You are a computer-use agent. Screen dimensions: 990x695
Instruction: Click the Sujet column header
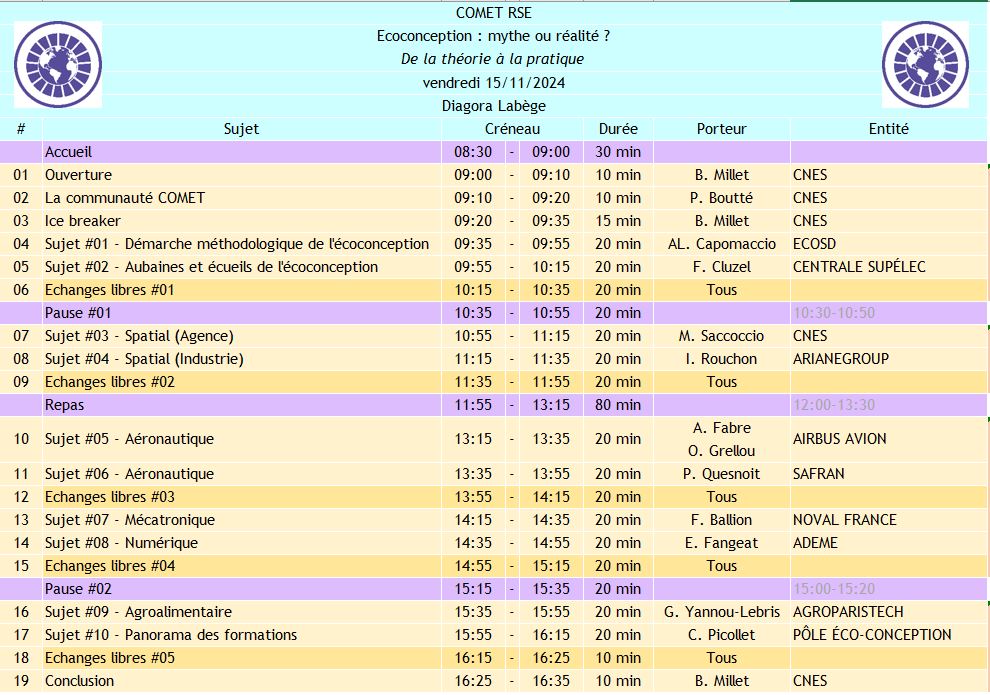[x=242, y=128]
